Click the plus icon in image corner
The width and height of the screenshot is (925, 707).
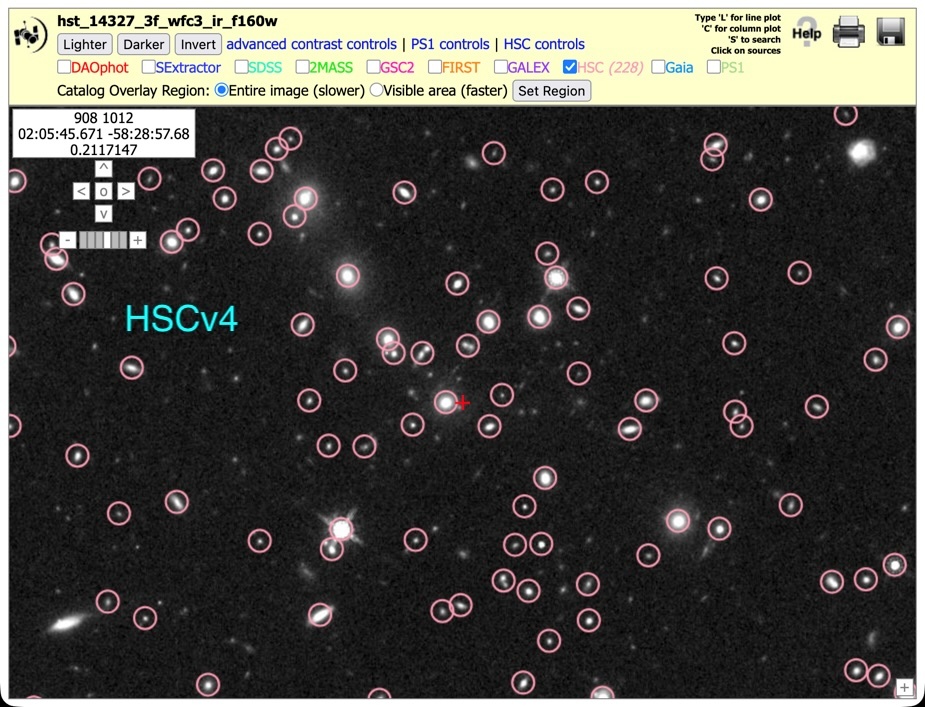coord(904,687)
